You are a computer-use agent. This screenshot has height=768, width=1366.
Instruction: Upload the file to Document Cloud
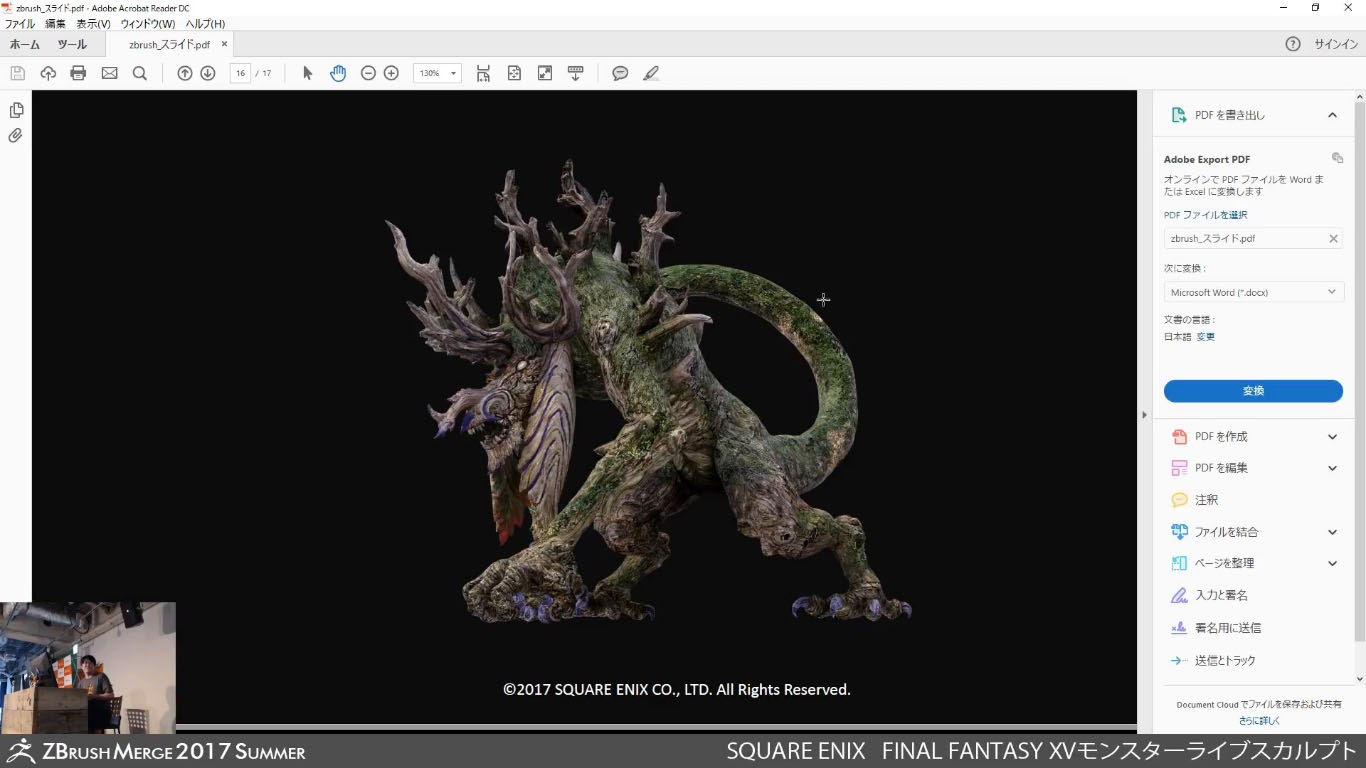[x=48, y=73]
